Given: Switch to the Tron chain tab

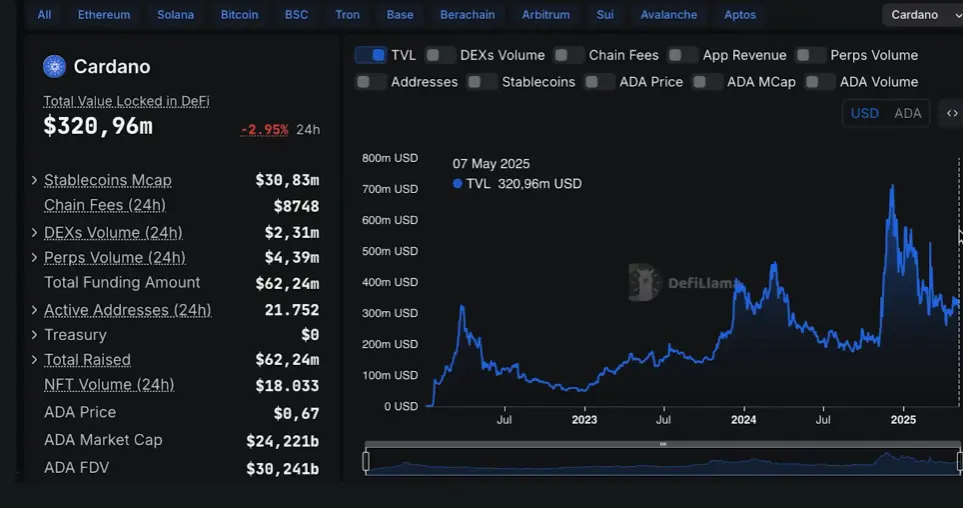Looking at the screenshot, I should [348, 15].
